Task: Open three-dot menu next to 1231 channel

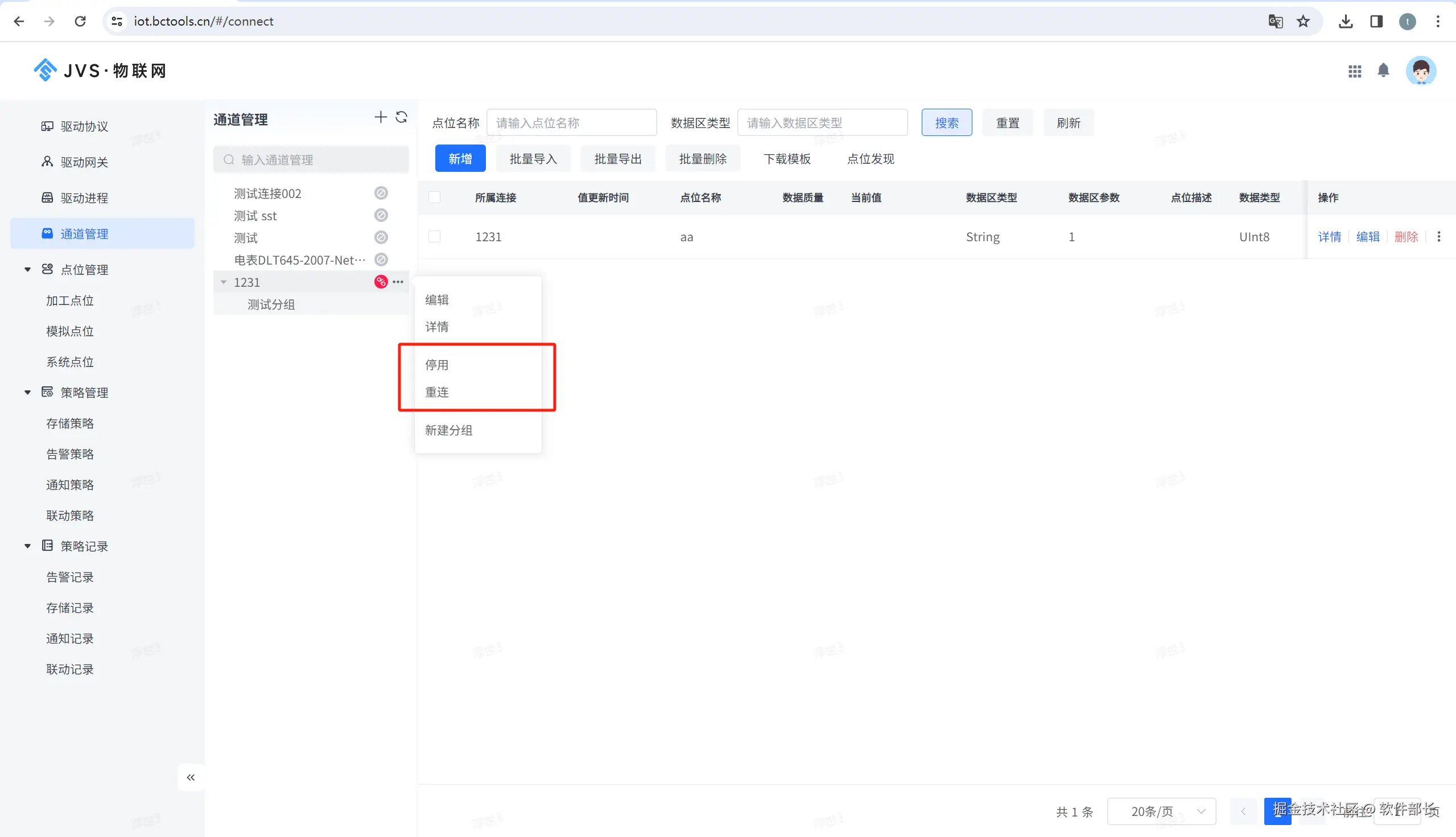Action: tap(398, 282)
